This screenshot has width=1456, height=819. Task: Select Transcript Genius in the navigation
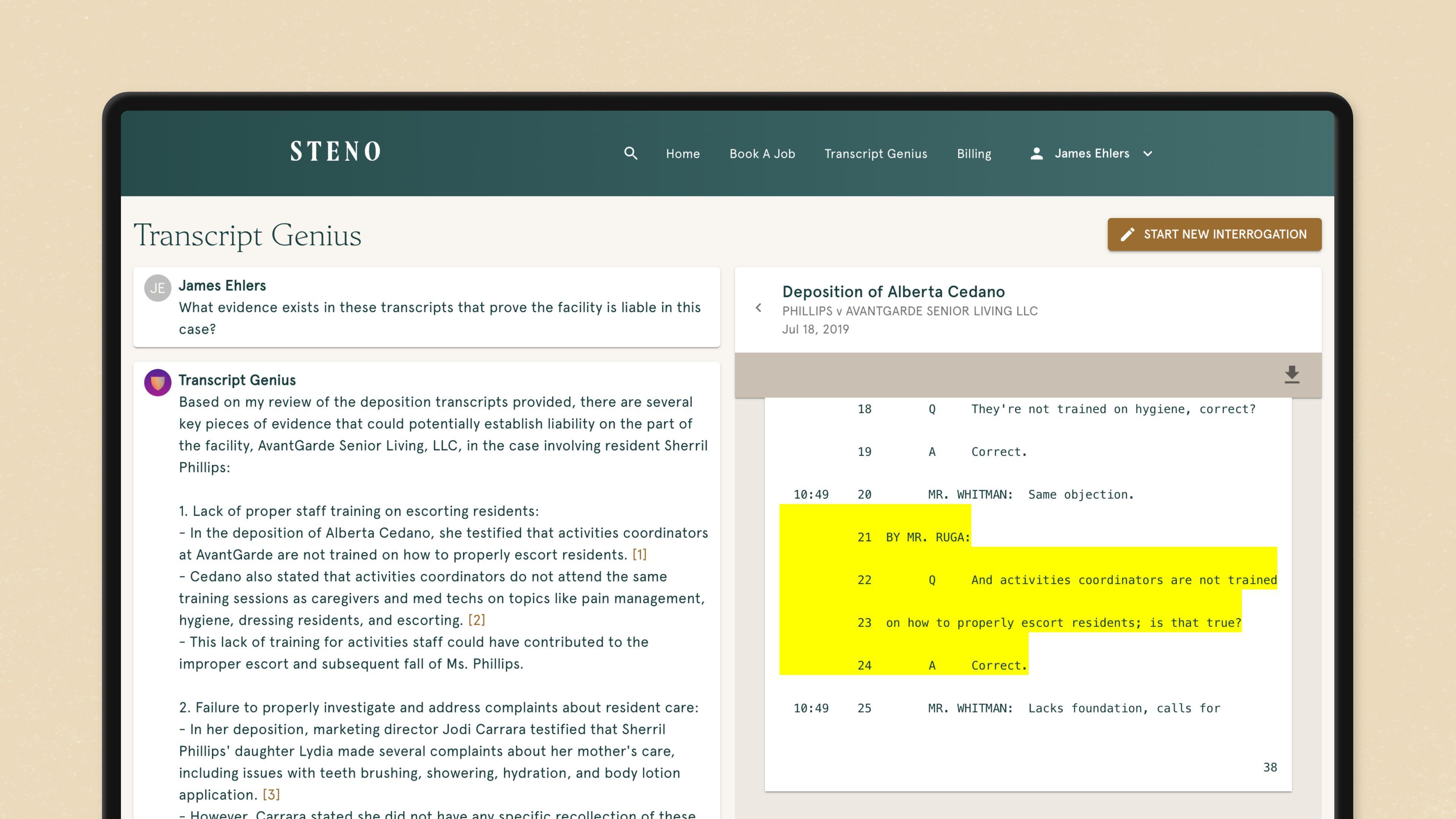[x=875, y=153]
